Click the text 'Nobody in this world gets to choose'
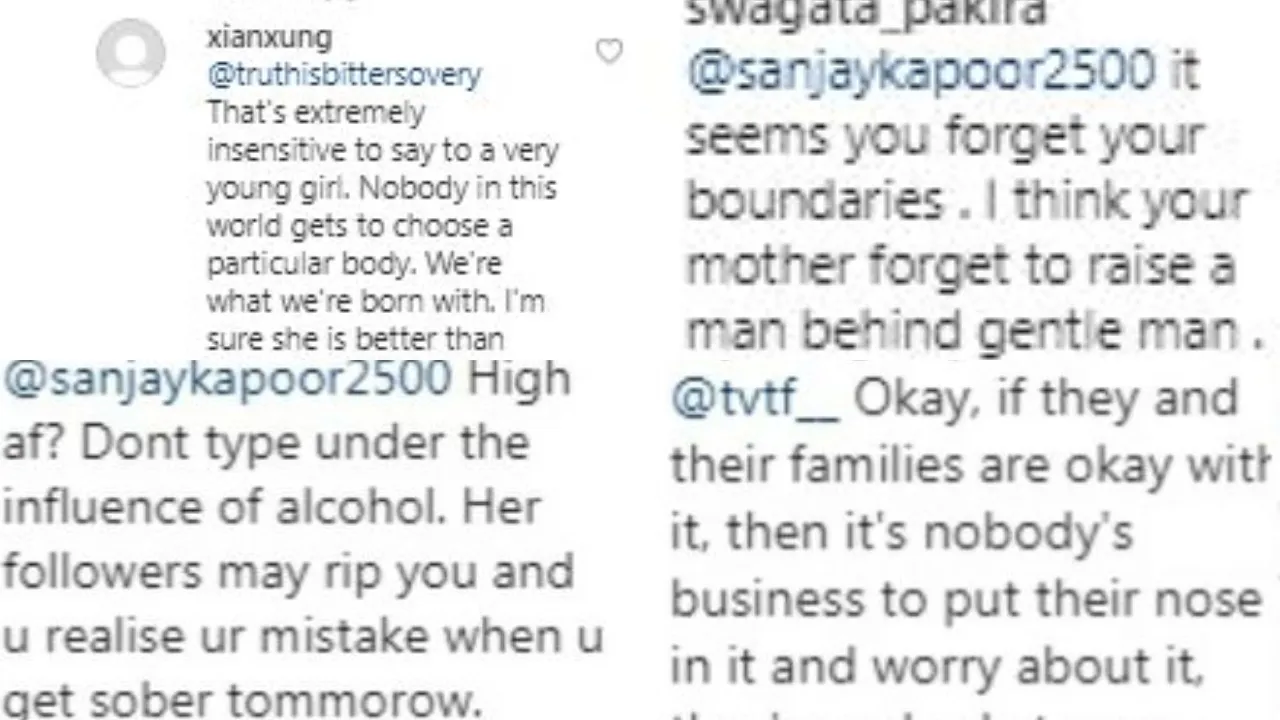 (x=381, y=207)
